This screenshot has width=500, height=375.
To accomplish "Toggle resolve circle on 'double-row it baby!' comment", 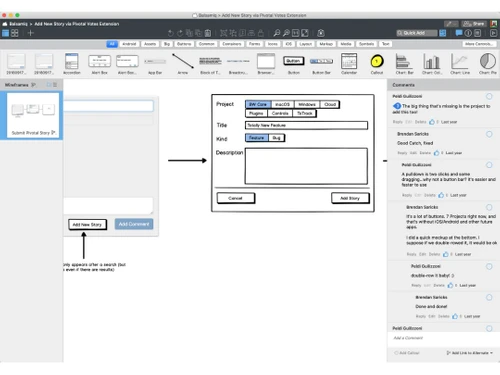I will point(489,266).
